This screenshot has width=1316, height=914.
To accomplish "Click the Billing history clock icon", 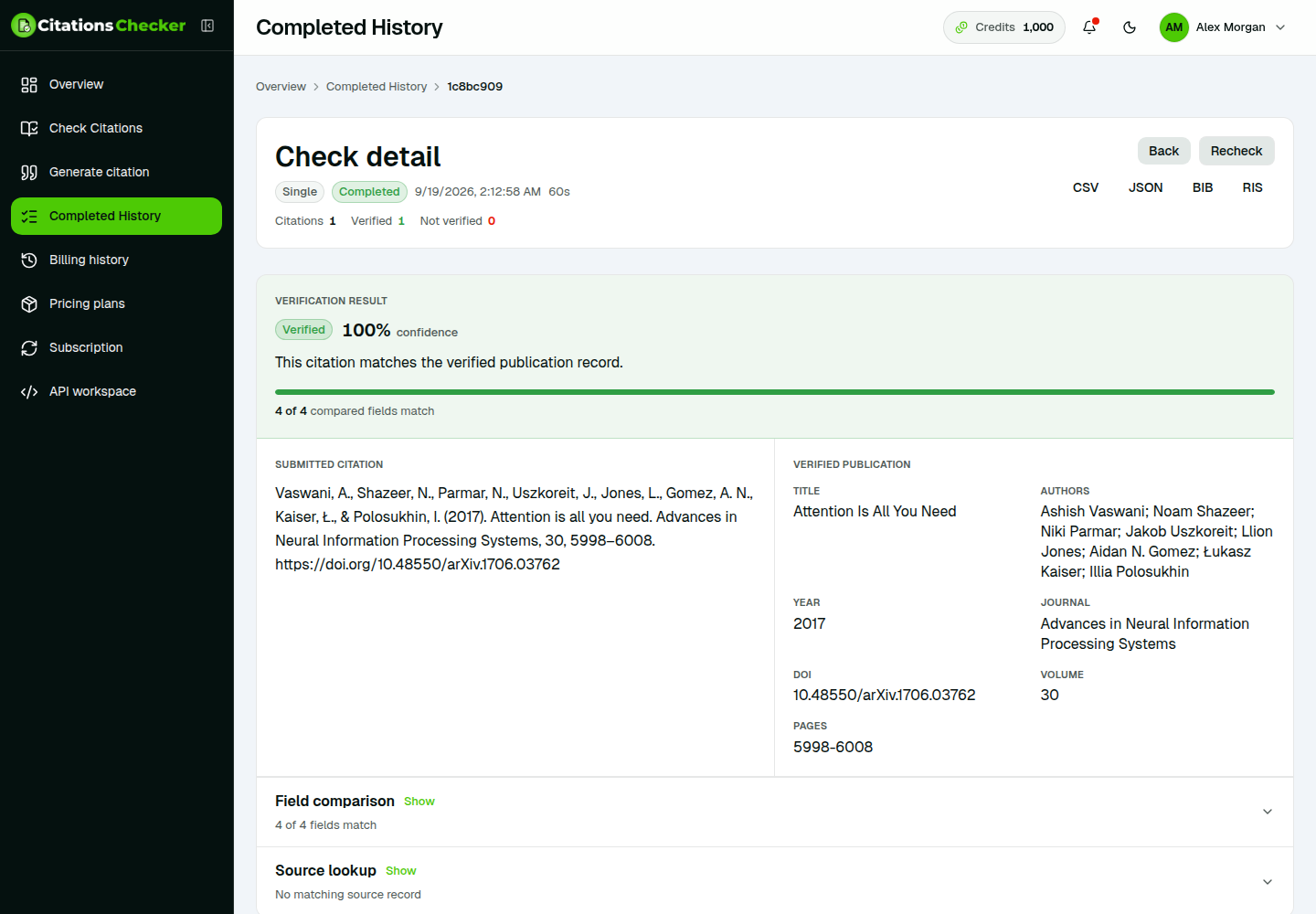I will (x=29, y=260).
